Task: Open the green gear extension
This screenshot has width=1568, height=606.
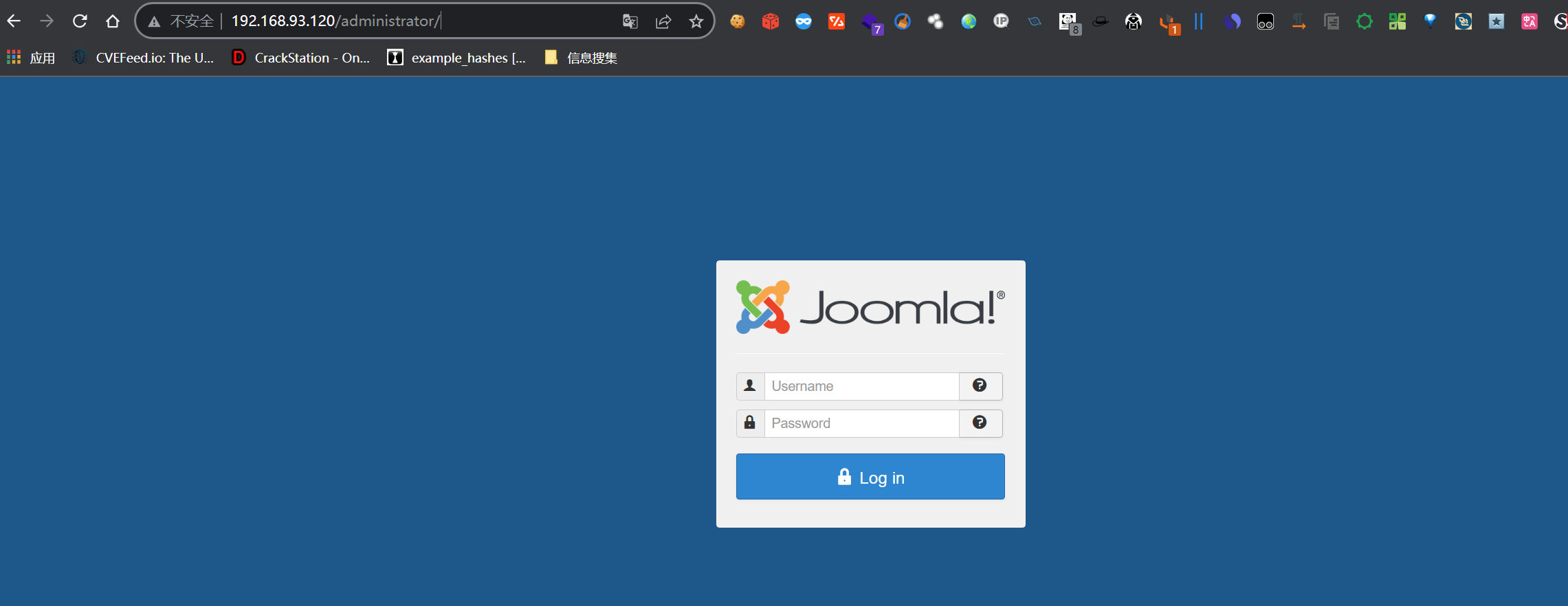Action: coord(1365,21)
